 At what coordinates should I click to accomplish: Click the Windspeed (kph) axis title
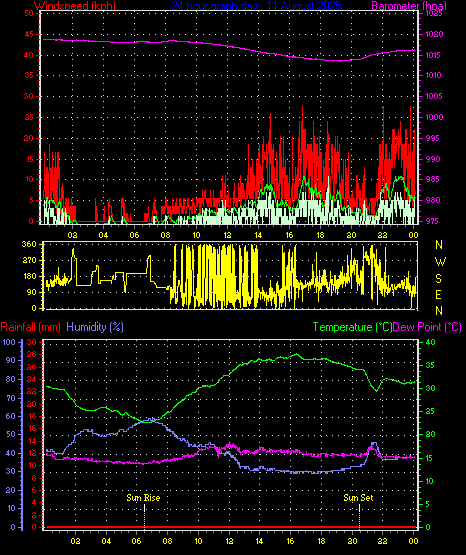[75, 5]
